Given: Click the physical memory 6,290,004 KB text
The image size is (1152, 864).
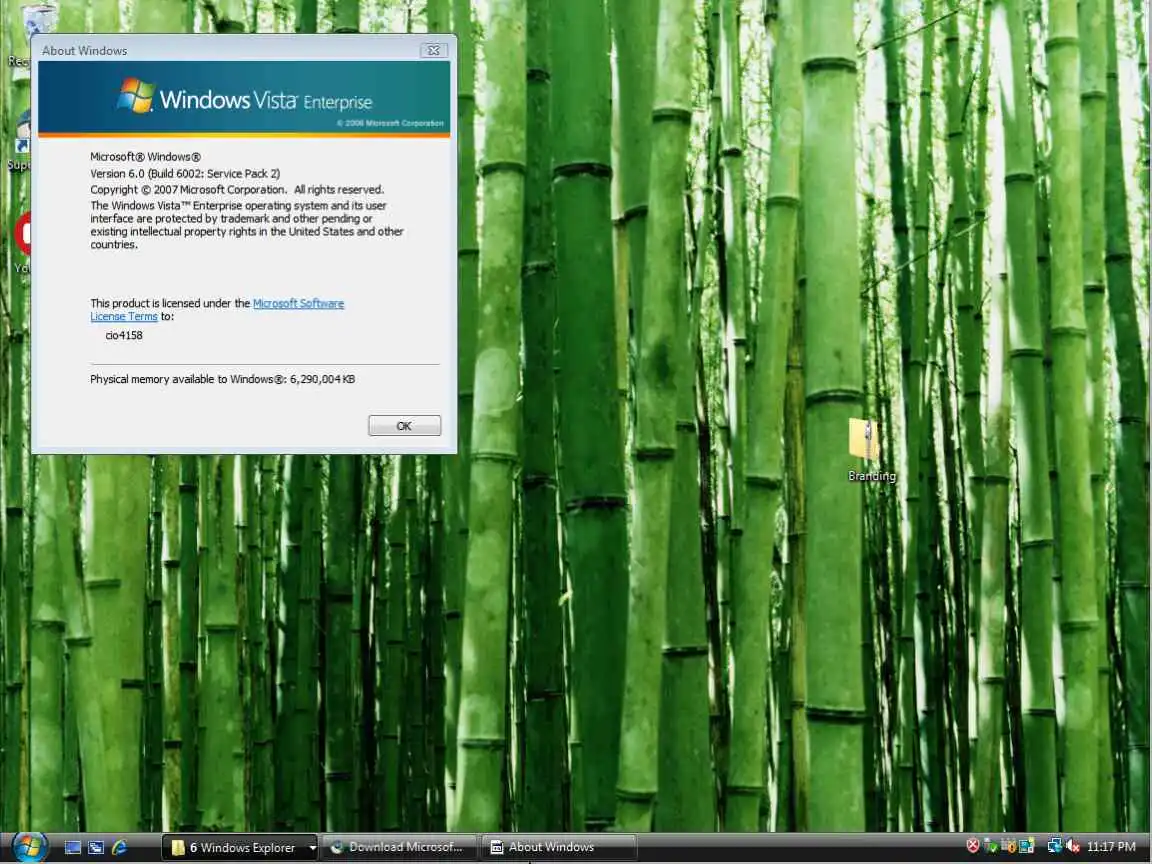Looking at the screenshot, I should [x=223, y=379].
